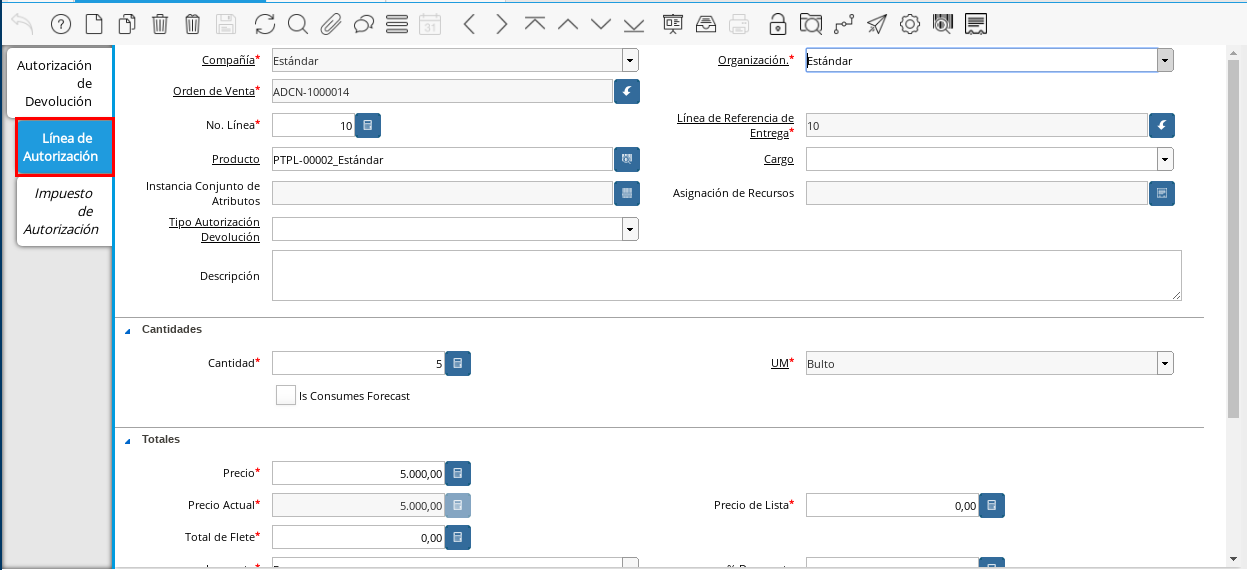Image resolution: width=1247 pixels, height=570 pixels.
Task: Open the chat speech bubbles icon
Action: [364, 23]
